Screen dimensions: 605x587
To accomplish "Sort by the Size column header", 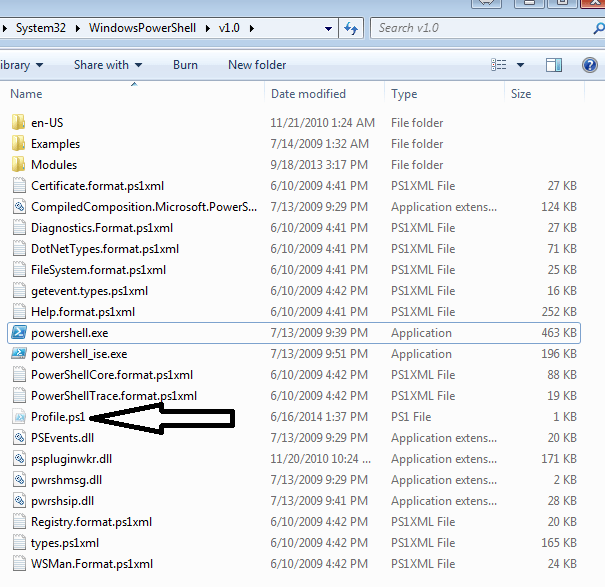I will [x=521, y=94].
